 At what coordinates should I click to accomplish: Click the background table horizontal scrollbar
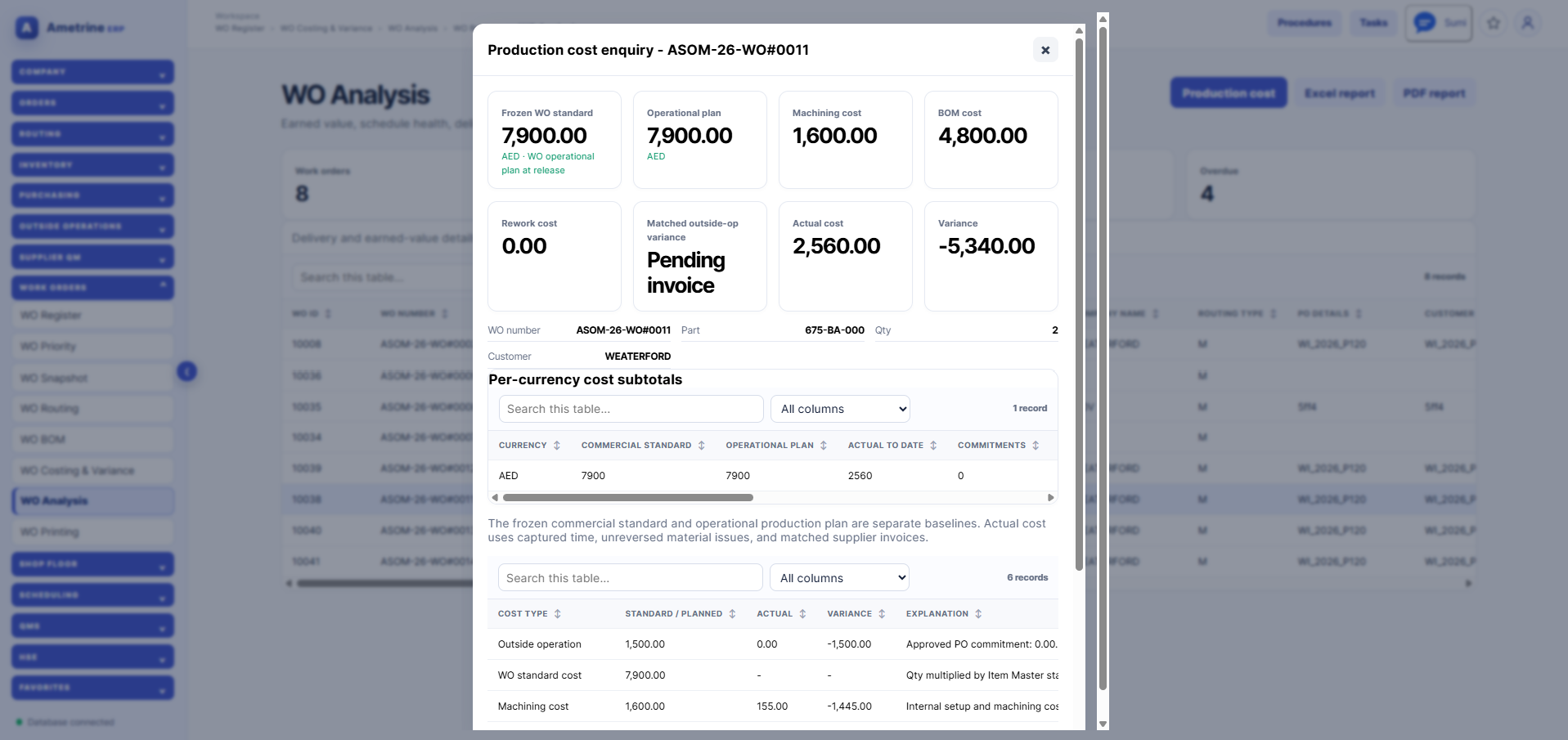tap(384, 584)
